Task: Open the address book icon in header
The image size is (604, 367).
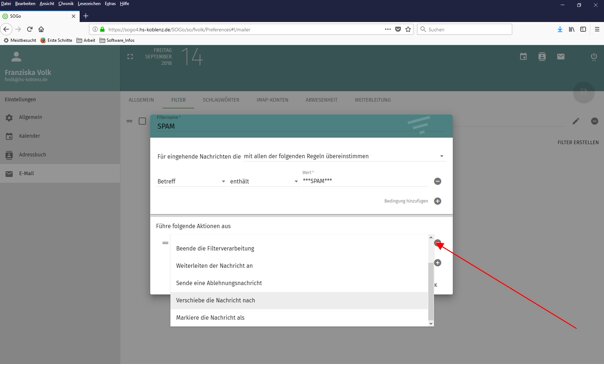Action: pyautogui.click(x=542, y=57)
